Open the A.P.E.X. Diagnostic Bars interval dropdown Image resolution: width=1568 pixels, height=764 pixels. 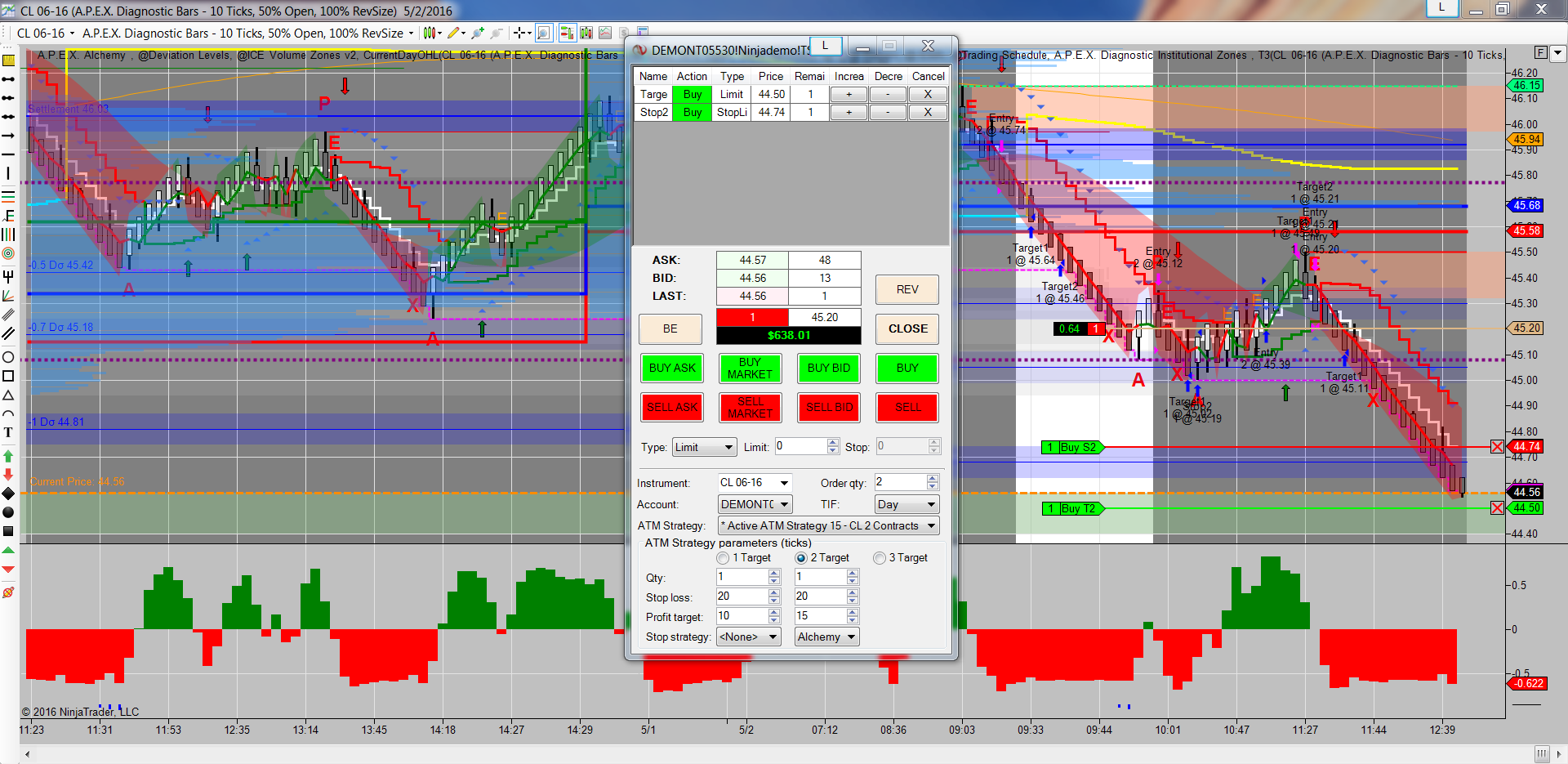coord(248,34)
